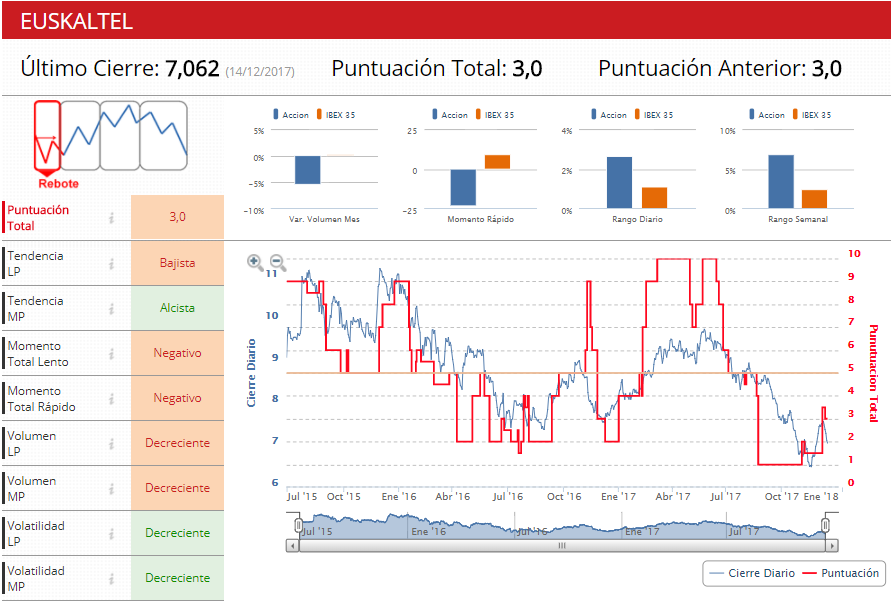Toggle IBEX 35 legend in Var. Volumen Mes chart

click(336, 115)
